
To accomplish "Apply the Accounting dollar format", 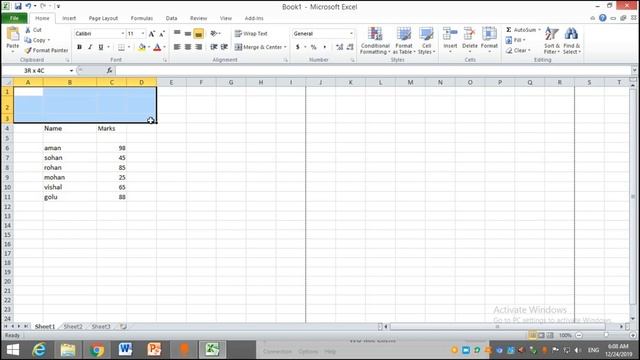I will coord(298,47).
